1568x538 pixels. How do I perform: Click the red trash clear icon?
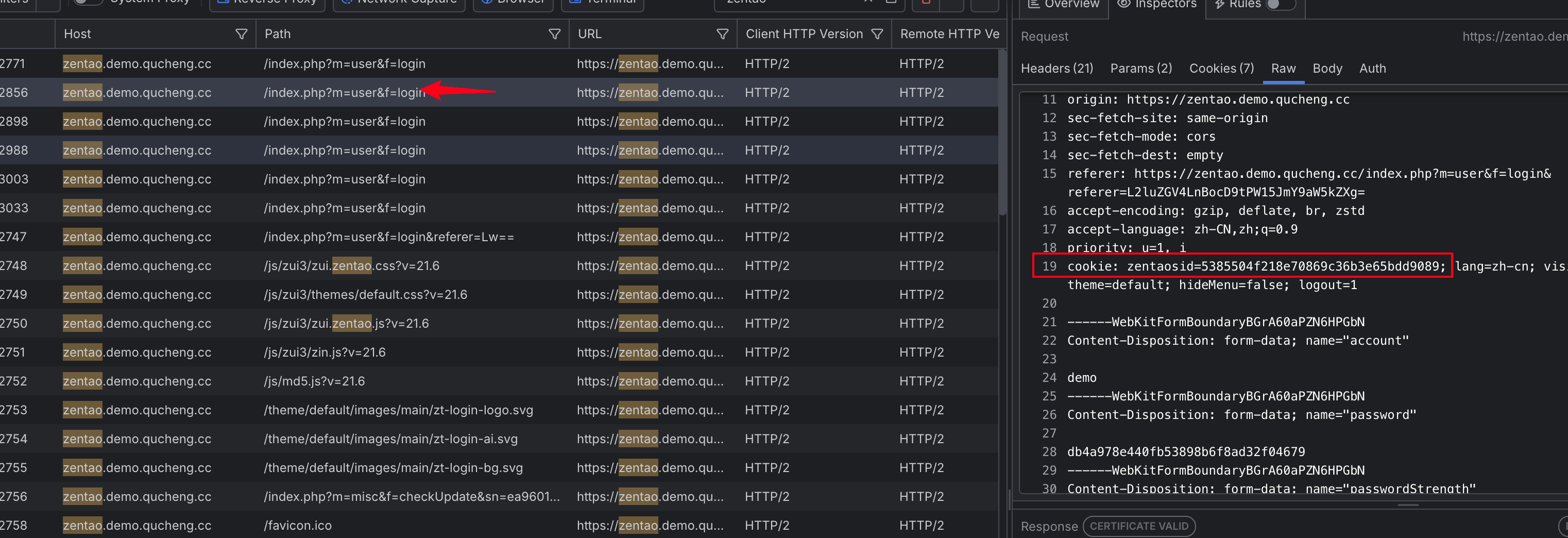click(x=926, y=3)
